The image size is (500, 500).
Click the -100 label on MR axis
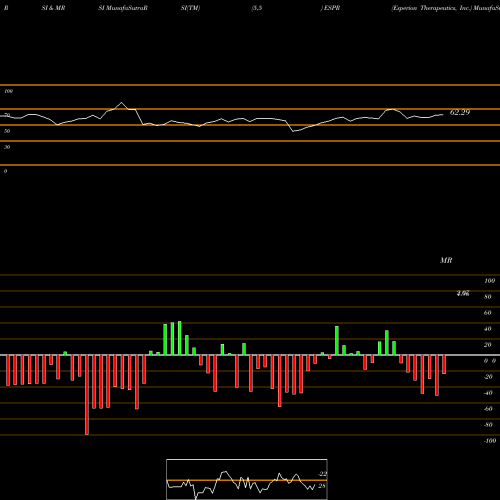click(x=490, y=441)
